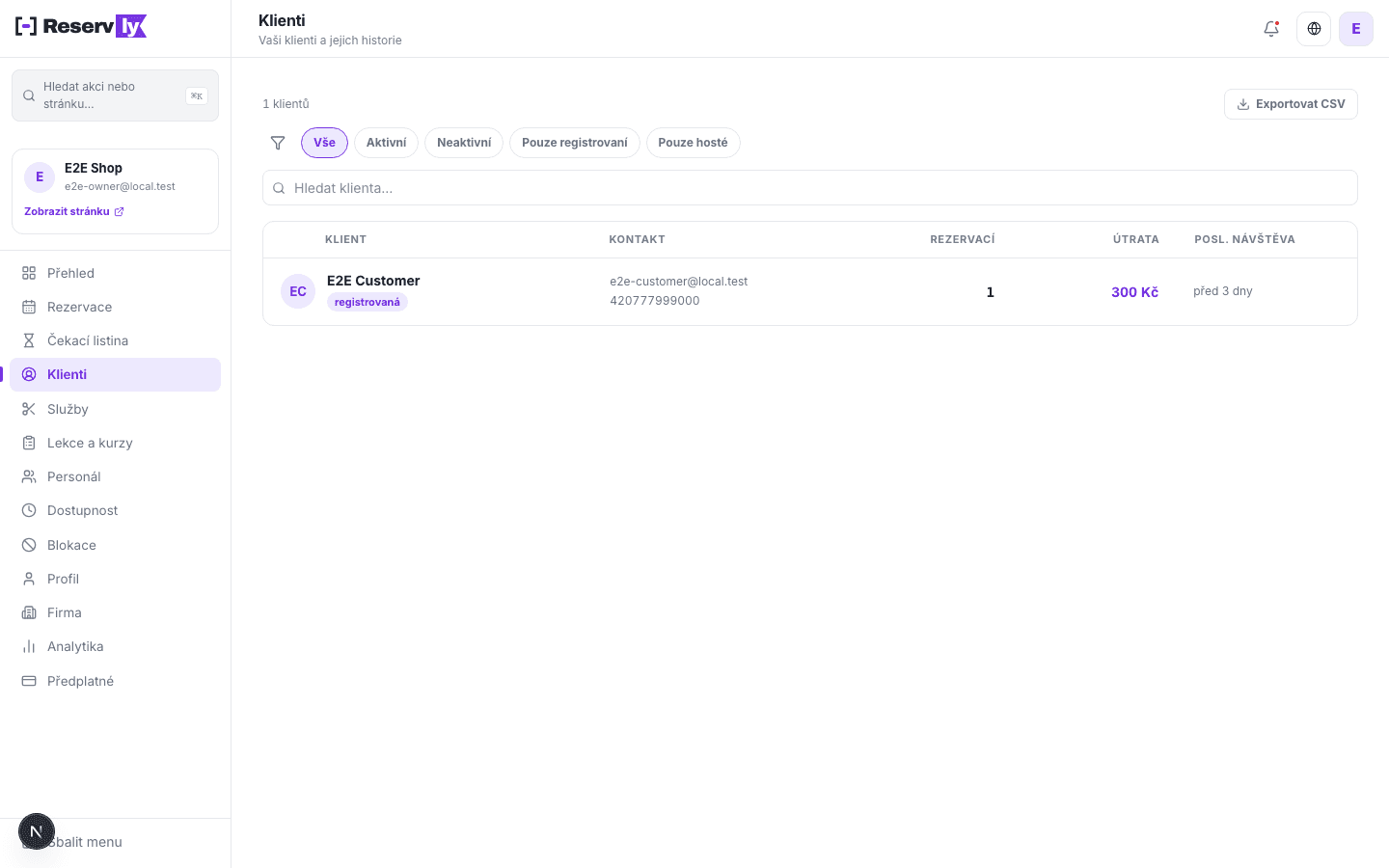Click the ÚTRATA column header
This screenshot has height=868, width=1389.
pos(1136,239)
